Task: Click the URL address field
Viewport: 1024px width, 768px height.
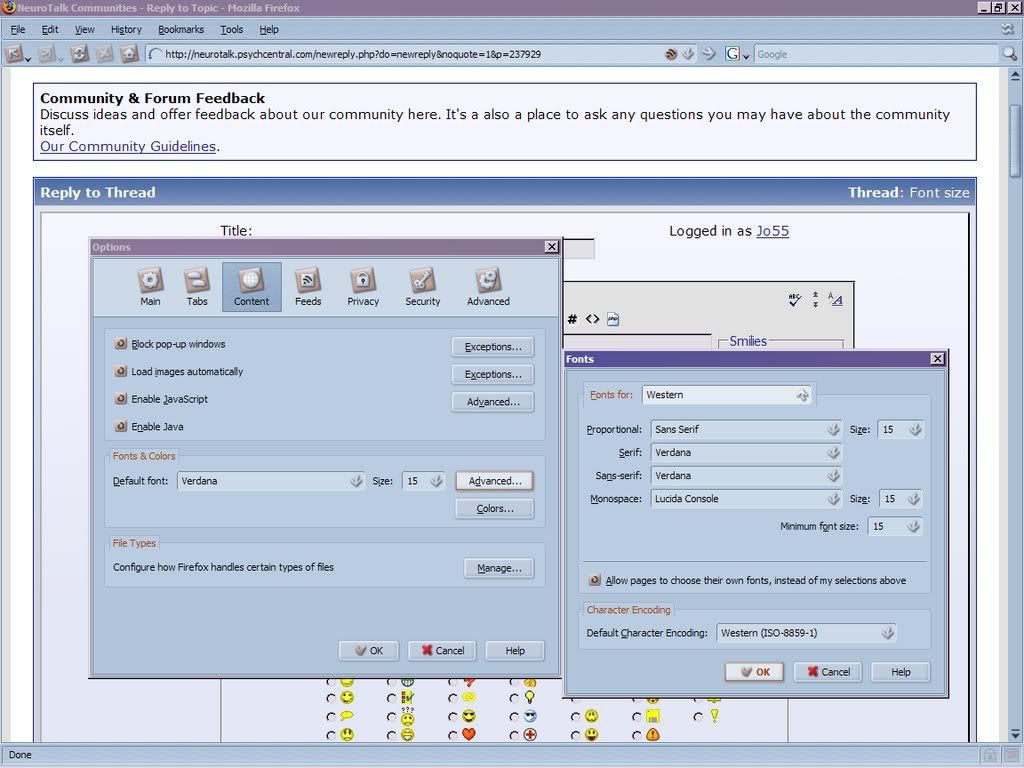Action: click(411, 54)
